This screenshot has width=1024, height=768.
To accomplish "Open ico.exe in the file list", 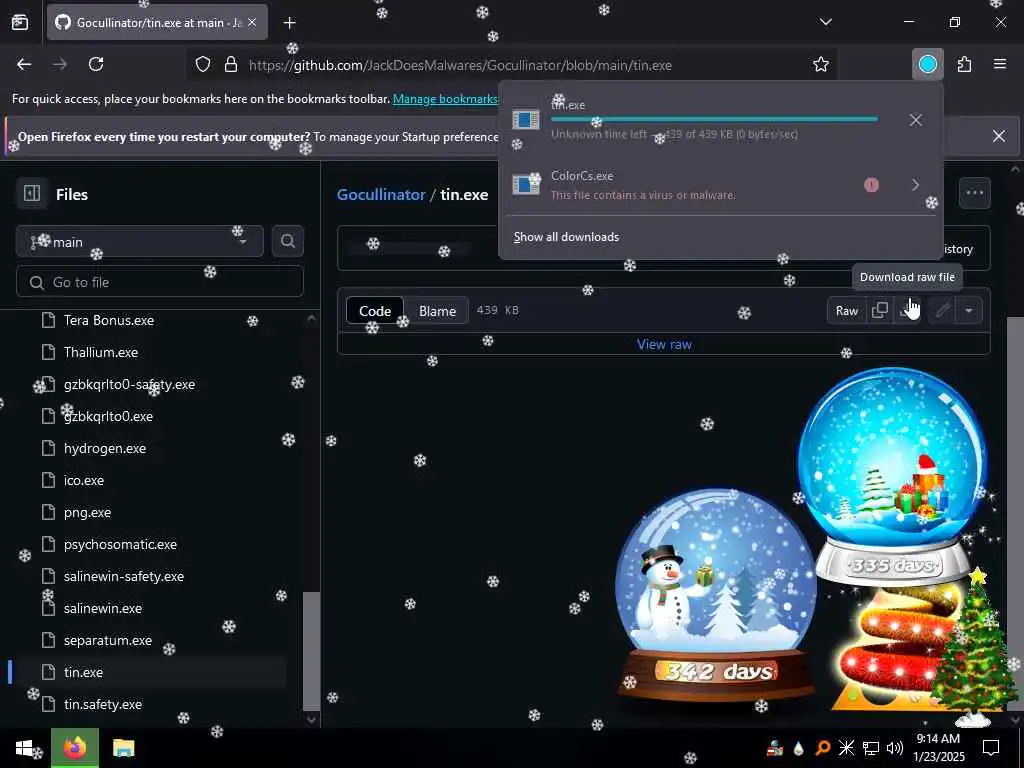I will (x=84, y=481).
